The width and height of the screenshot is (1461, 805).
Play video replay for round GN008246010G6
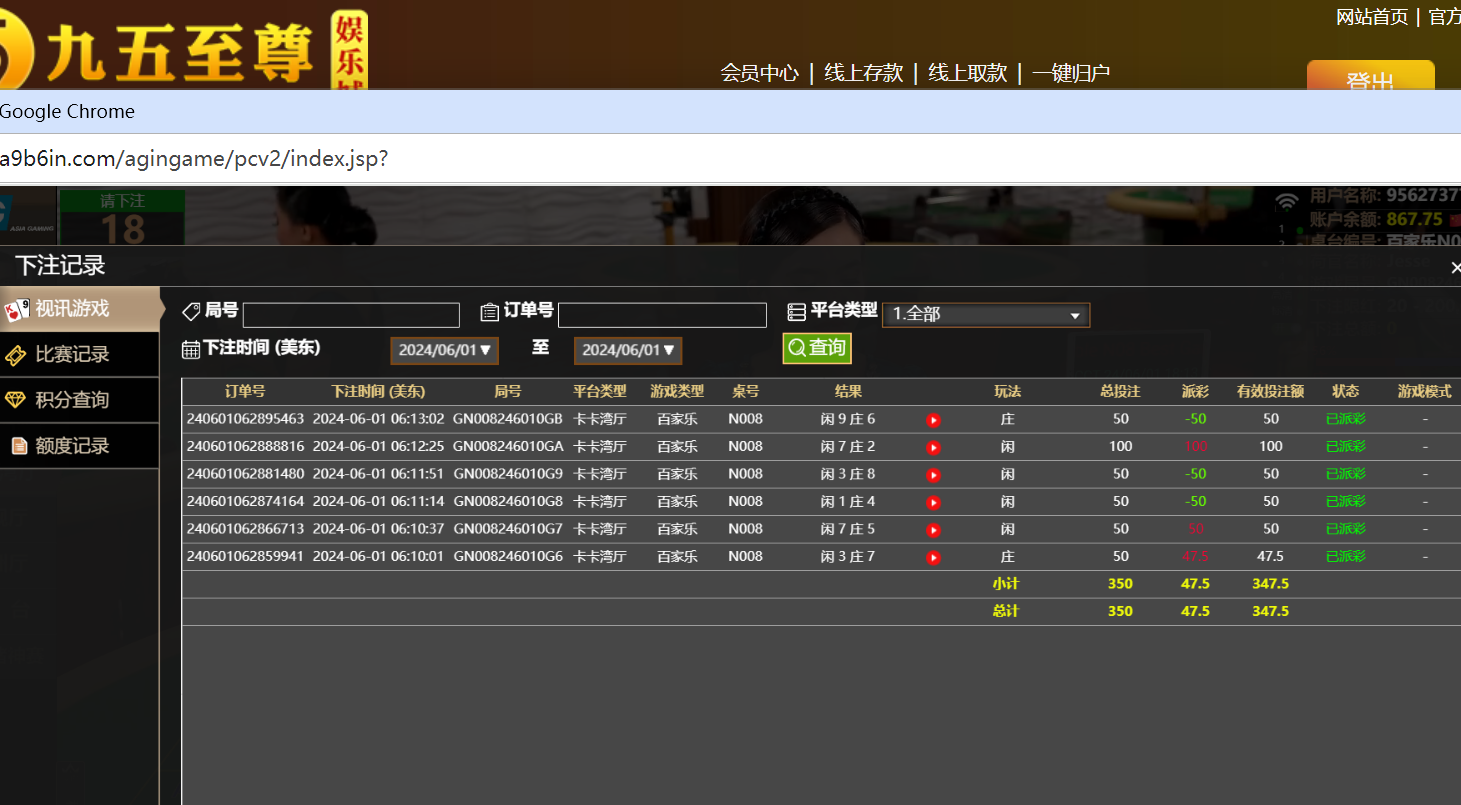(x=933, y=558)
